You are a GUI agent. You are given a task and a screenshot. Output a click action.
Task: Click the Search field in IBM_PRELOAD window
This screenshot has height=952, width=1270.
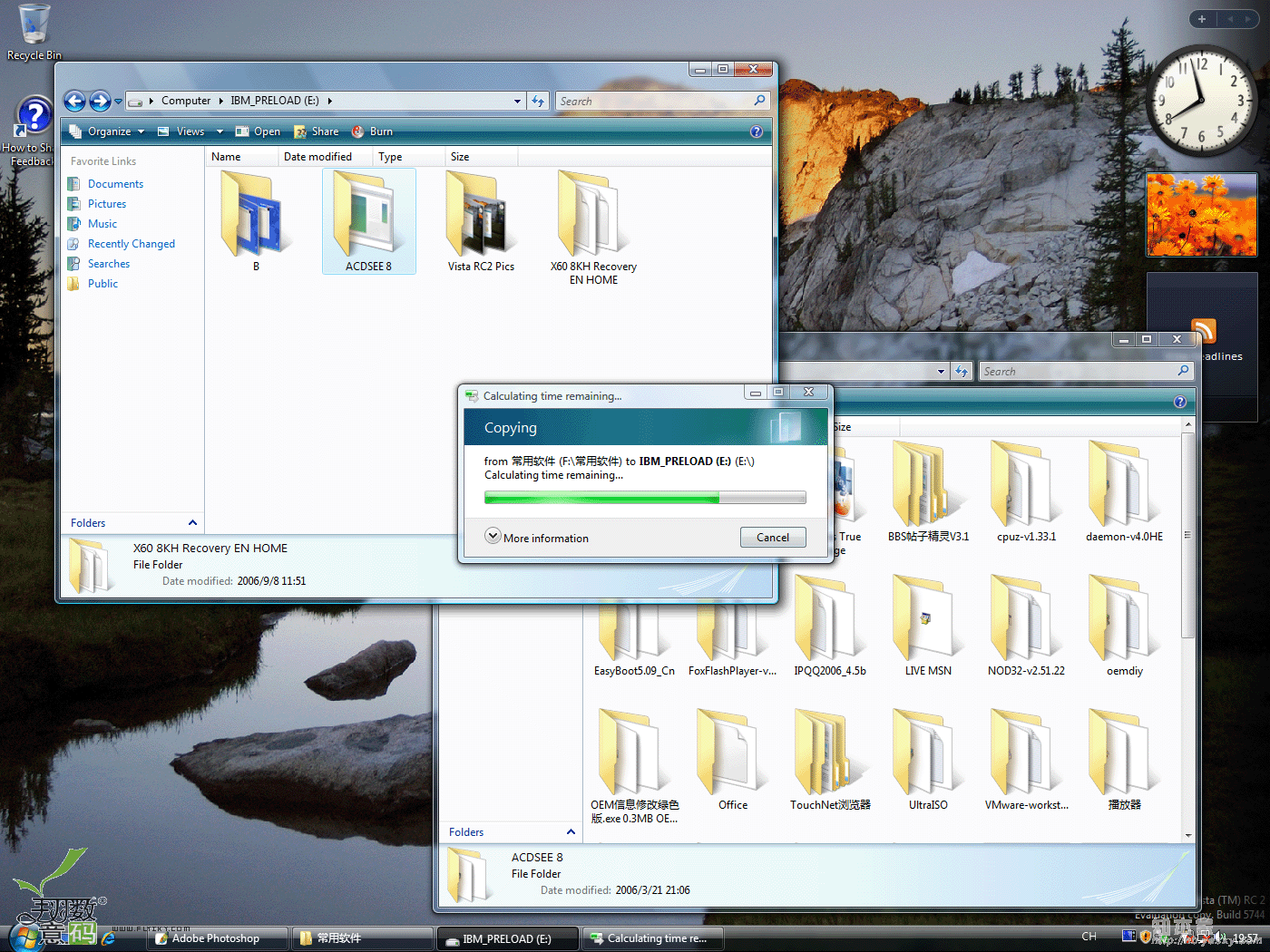click(662, 101)
